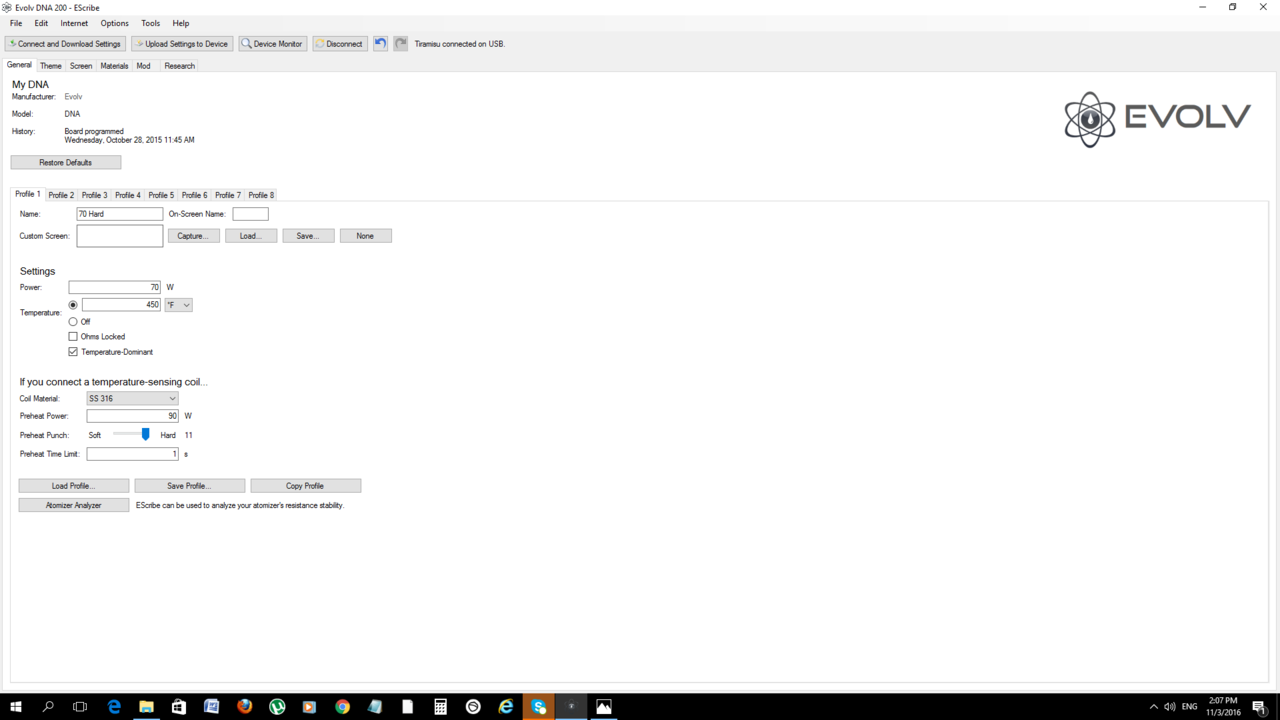The image size is (1280, 720).
Task: Click the None button
Action: pyautogui.click(x=365, y=236)
